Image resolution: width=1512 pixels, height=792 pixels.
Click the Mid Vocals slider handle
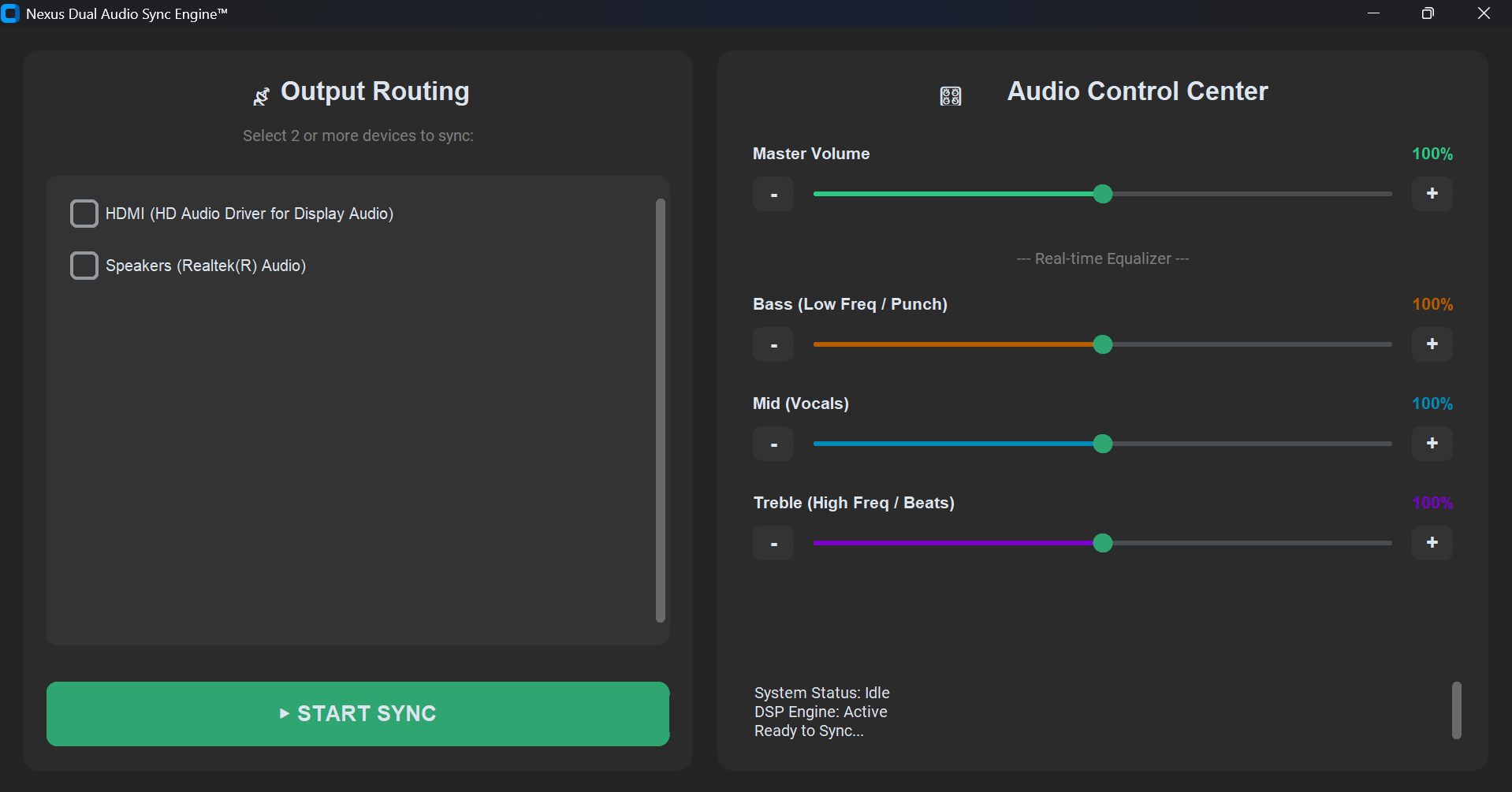(x=1103, y=444)
